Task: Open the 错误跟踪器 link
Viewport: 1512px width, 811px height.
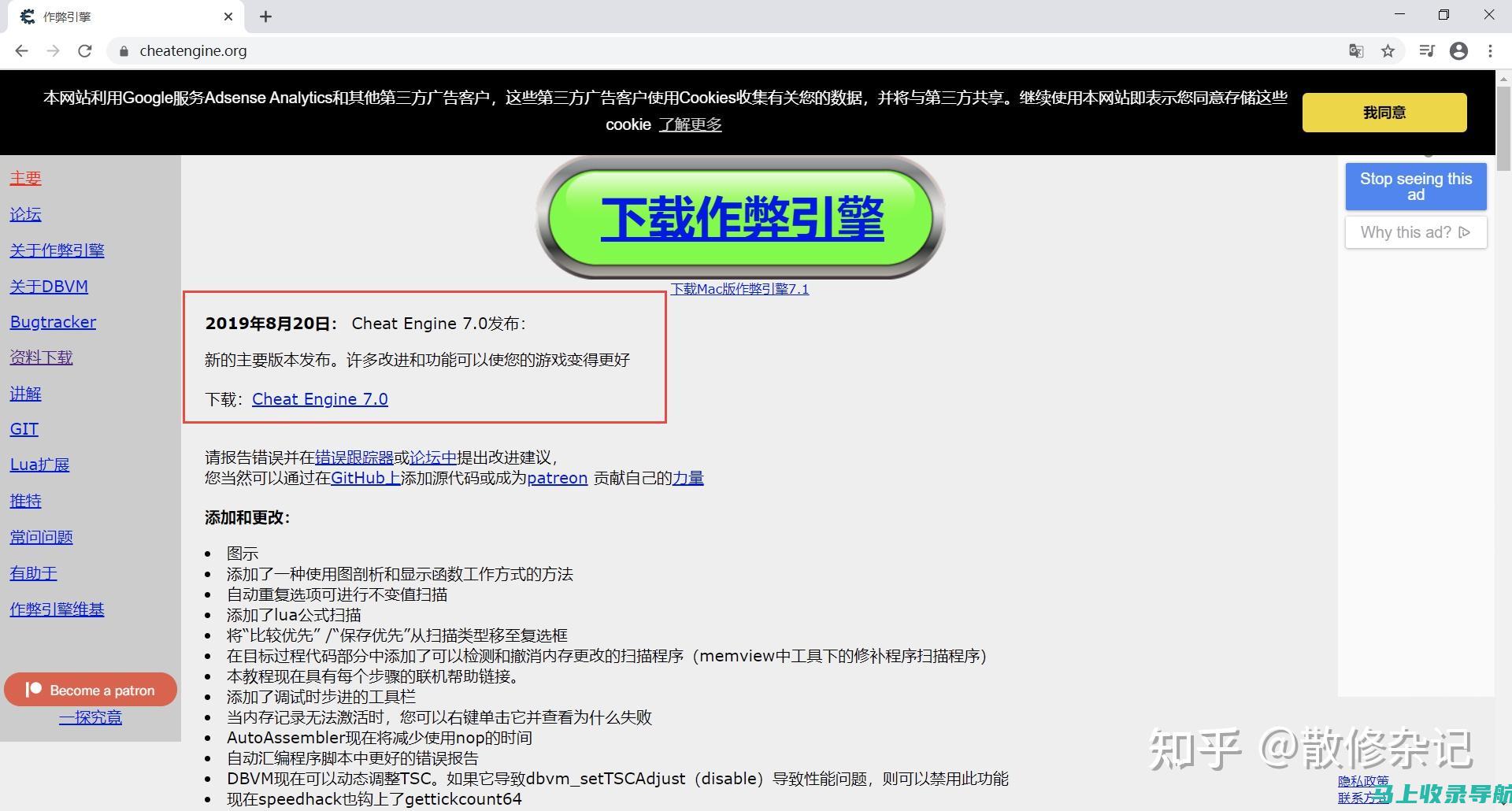Action: (354, 457)
